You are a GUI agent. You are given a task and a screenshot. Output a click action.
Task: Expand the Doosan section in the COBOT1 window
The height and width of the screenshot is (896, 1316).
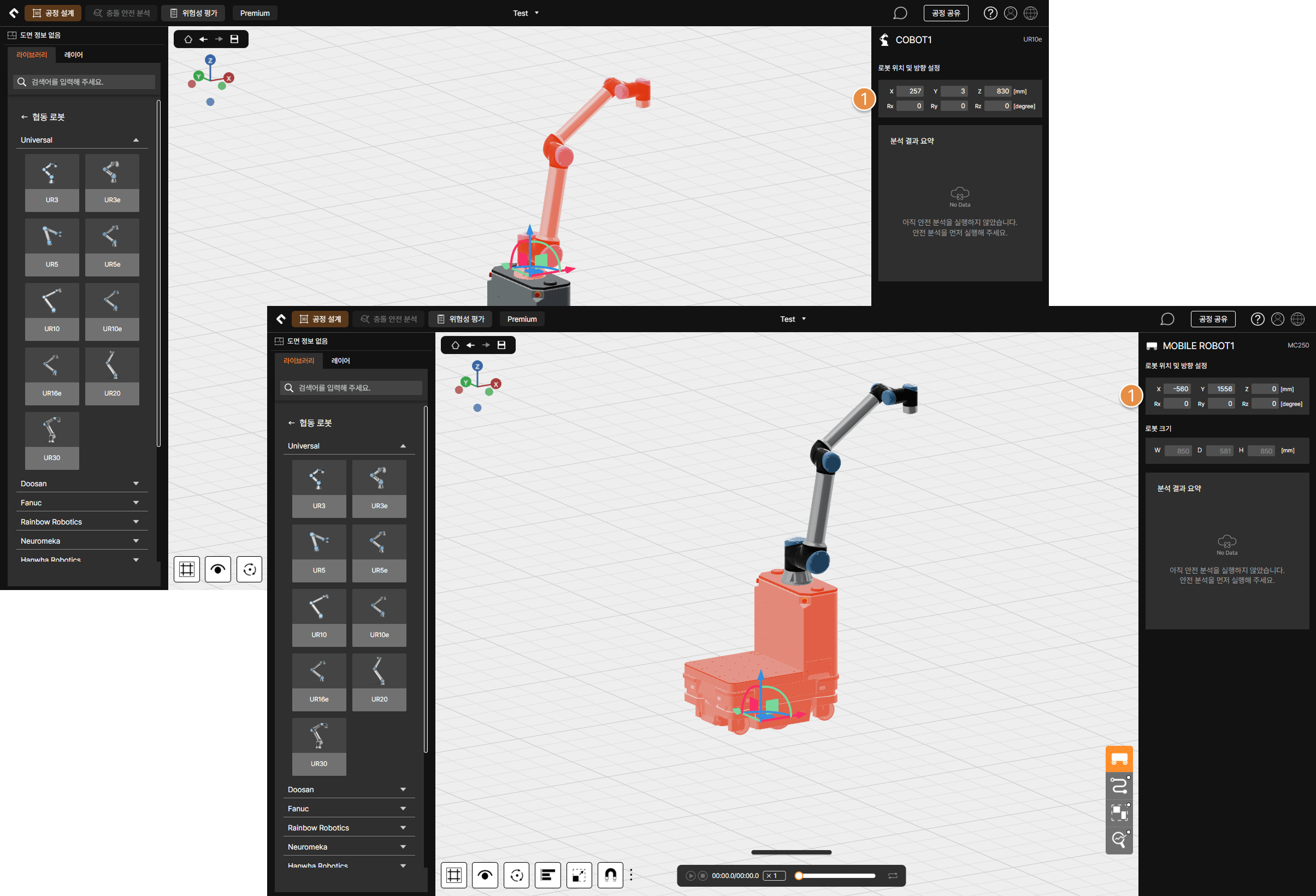point(81,484)
